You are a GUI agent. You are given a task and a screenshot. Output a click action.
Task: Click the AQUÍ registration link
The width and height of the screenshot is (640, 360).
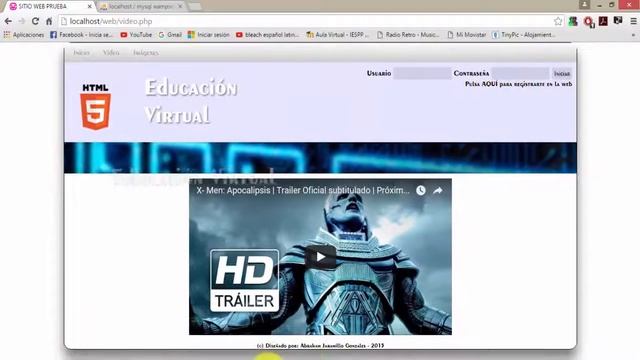click(490, 84)
